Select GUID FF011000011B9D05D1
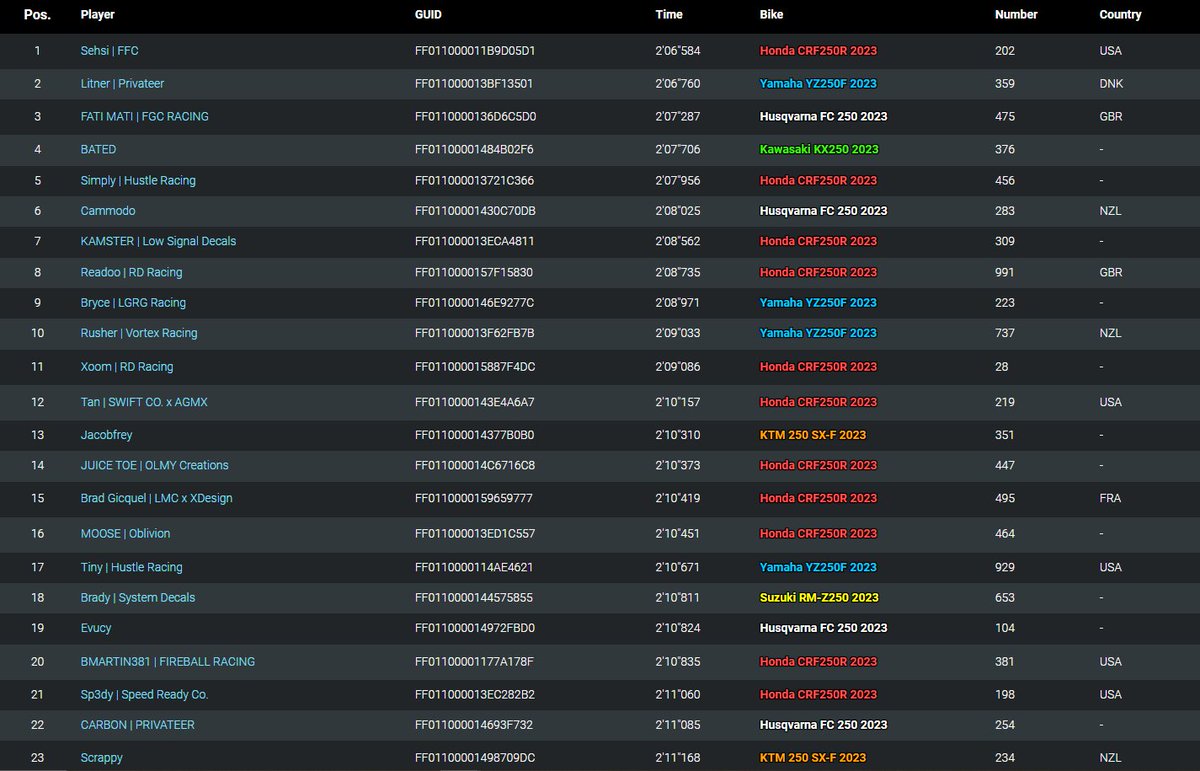This screenshot has height=771, width=1200. (475, 50)
